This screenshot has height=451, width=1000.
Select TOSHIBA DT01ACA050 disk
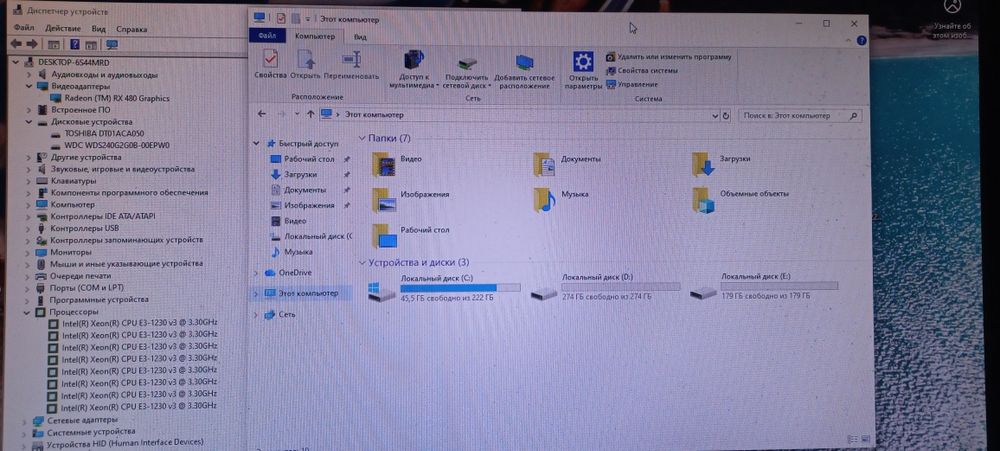click(x=98, y=133)
